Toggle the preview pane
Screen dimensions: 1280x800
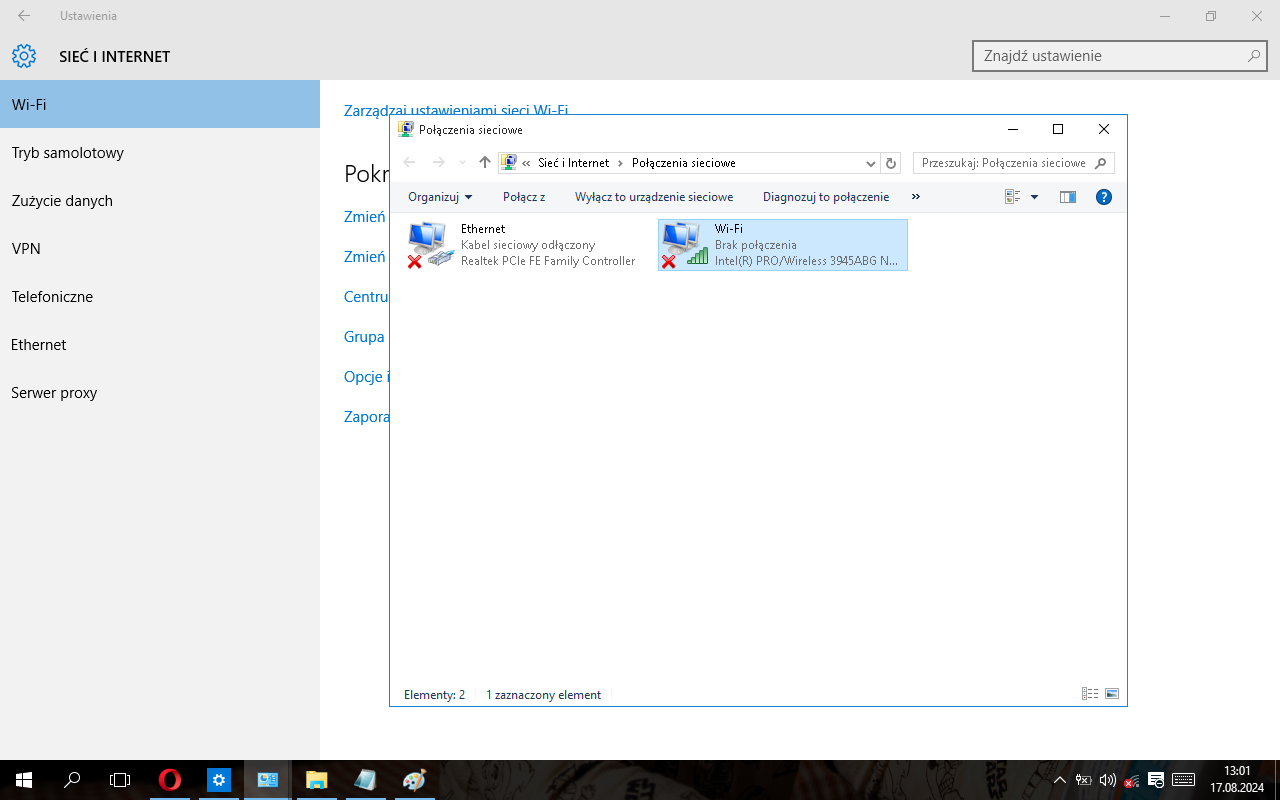tap(1068, 197)
